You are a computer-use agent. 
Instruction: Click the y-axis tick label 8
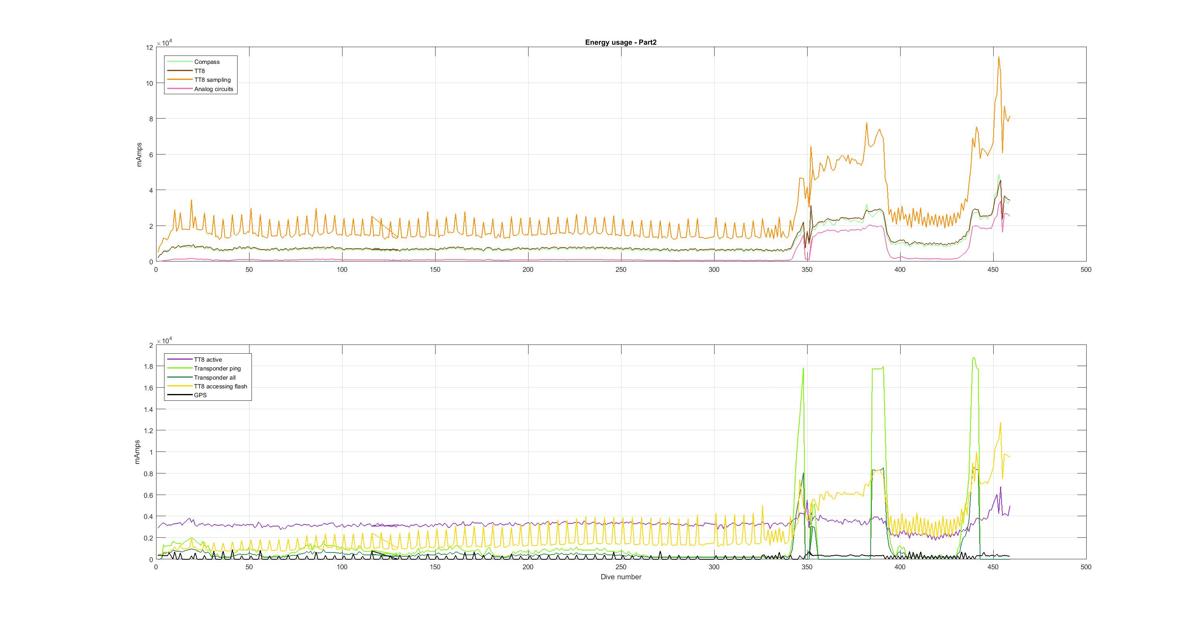coord(150,119)
